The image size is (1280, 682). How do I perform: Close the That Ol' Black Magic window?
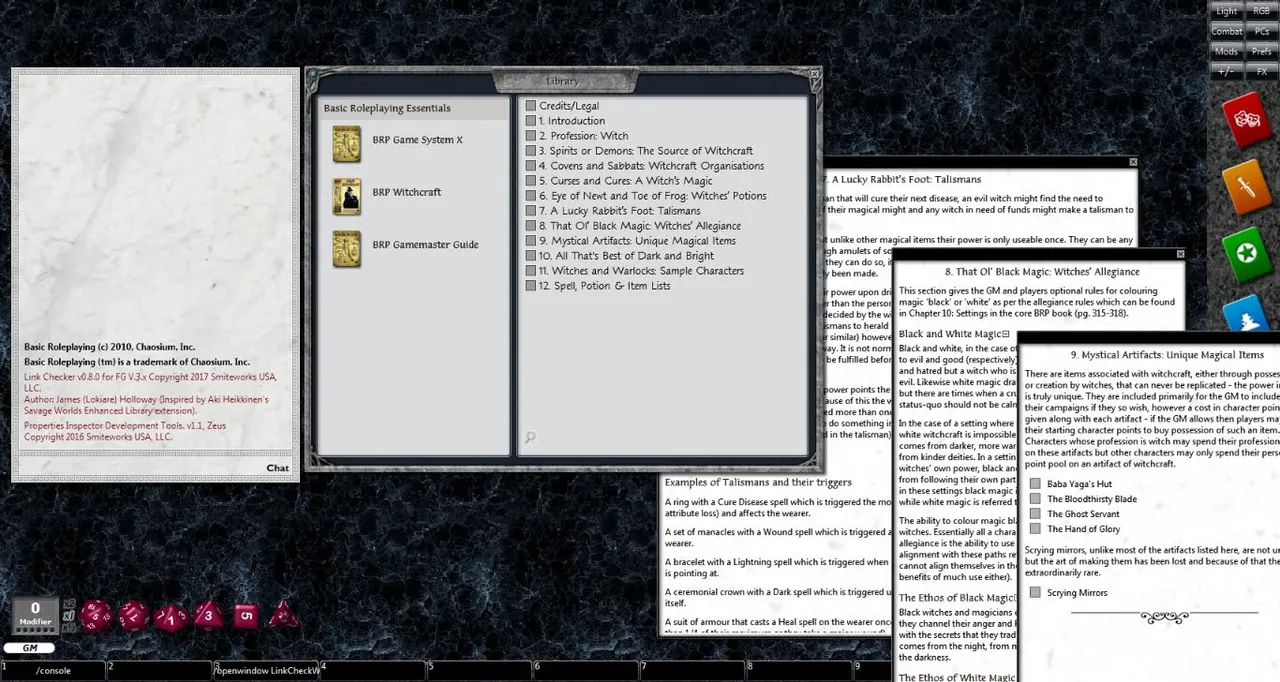1180,254
